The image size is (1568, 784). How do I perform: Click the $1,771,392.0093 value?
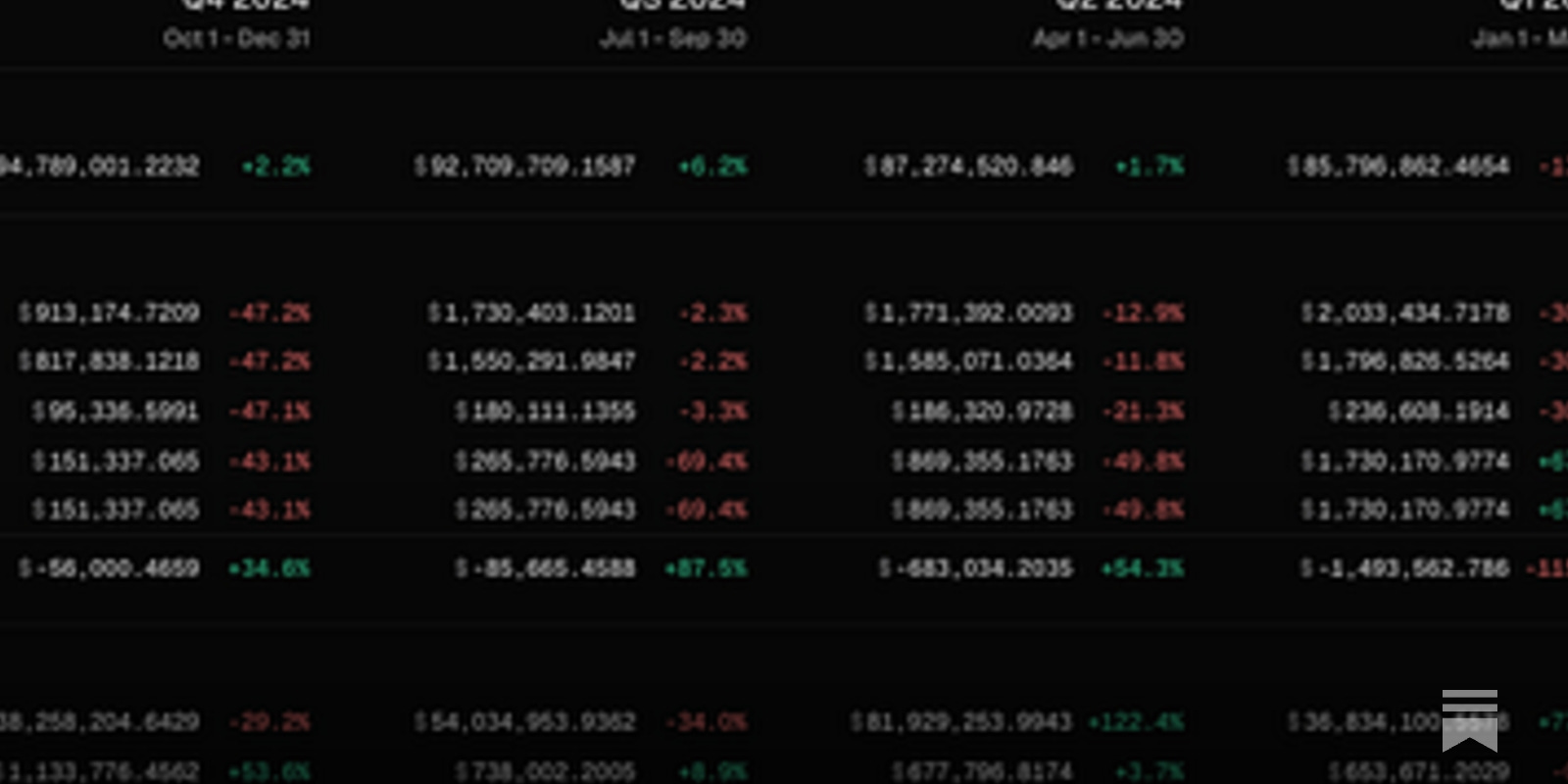pos(968,314)
